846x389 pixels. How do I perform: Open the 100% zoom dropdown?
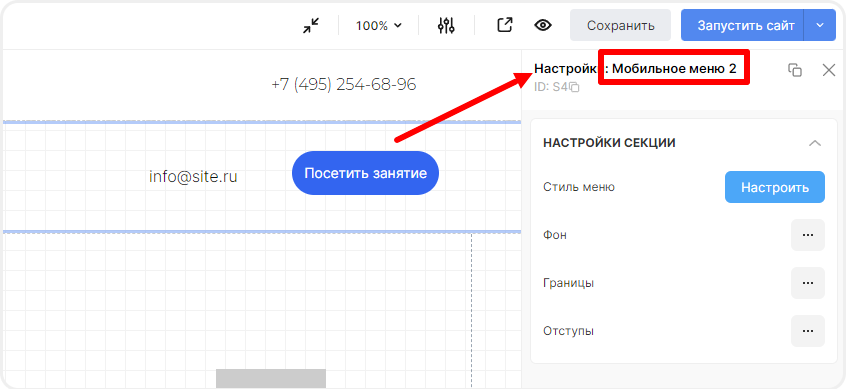click(379, 25)
